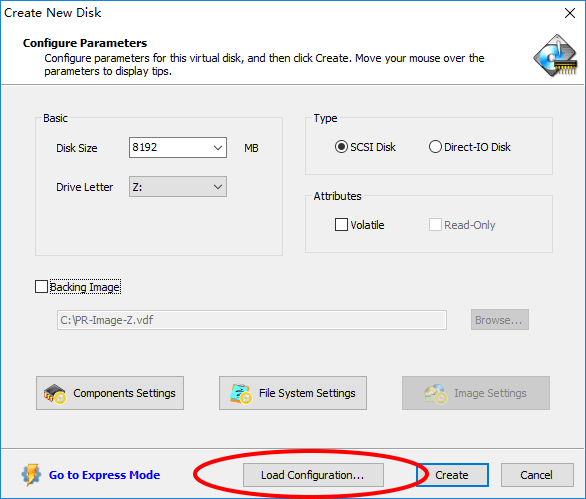This screenshot has height=499, width=586.
Task: Tick the Backing Image checkbox
Action: point(41,287)
